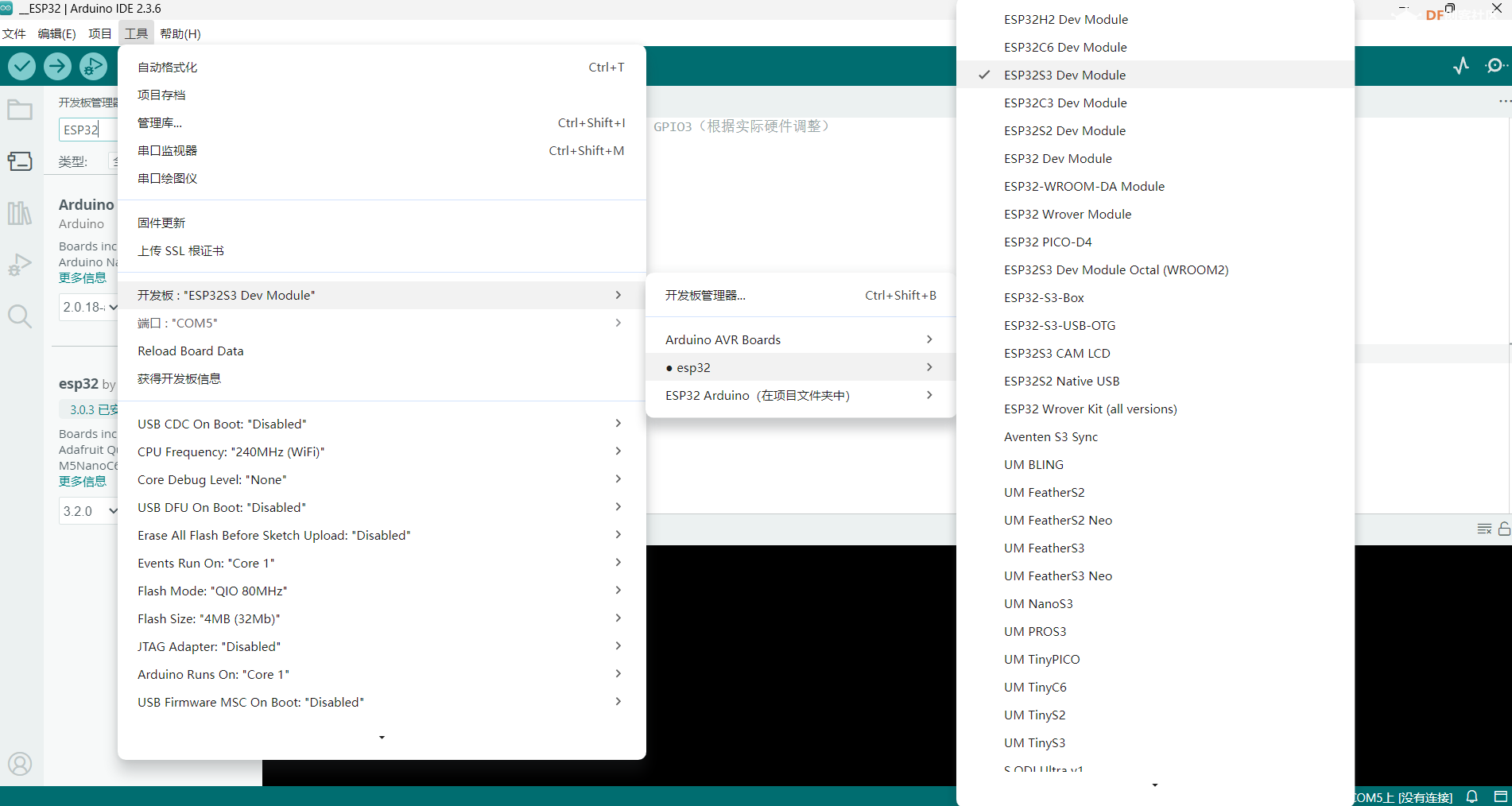
Task: Click the 串口监视器 menu entry
Action: (168, 150)
